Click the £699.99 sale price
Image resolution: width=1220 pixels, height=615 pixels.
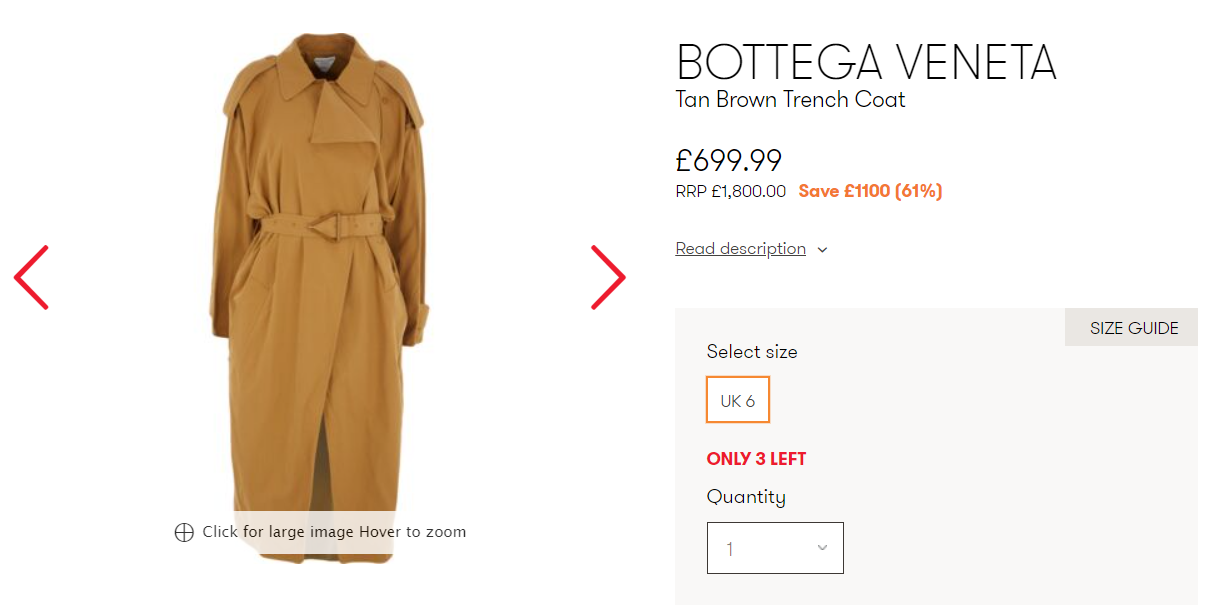(728, 160)
